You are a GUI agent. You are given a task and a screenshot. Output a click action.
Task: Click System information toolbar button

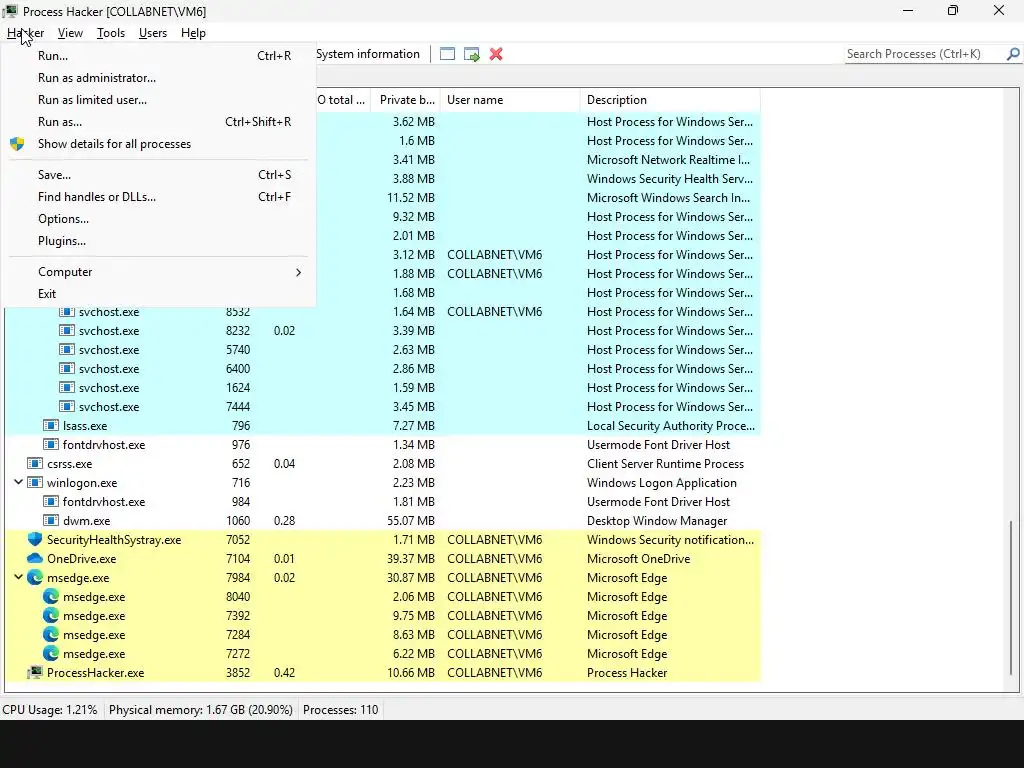(x=368, y=54)
